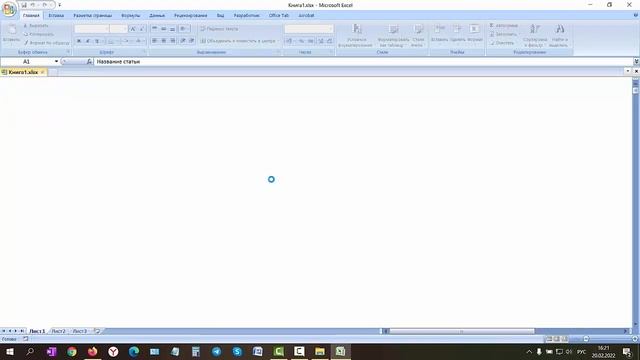Screen dimensions: 640x360
Task: Select the Лист3 sheet tab
Action: tap(80, 331)
